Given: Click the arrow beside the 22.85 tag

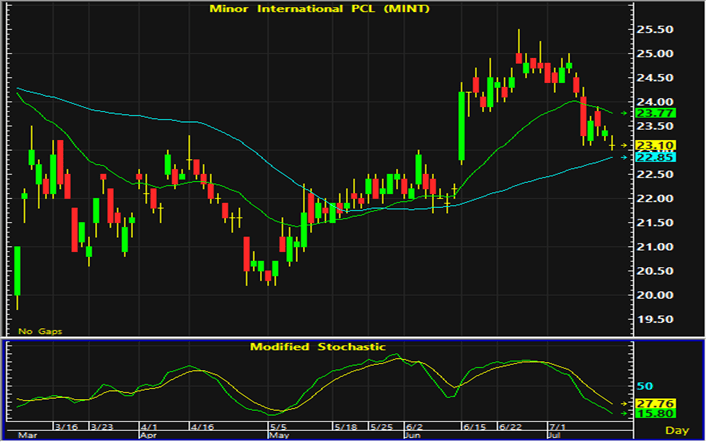Looking at the screenshot, I should 624,157.
